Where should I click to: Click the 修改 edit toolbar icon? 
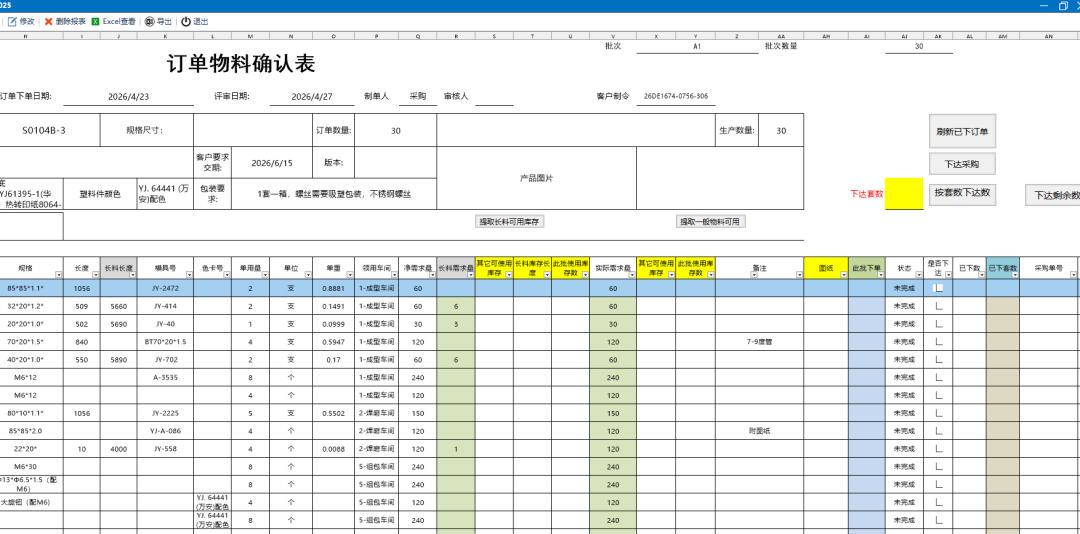point(12,21)
